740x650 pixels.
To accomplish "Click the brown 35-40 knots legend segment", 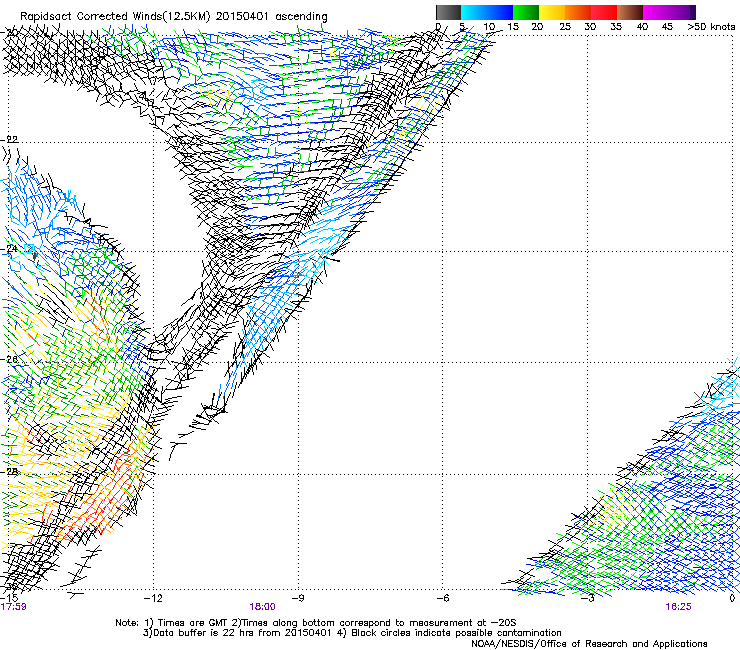I will pos(630,12).
